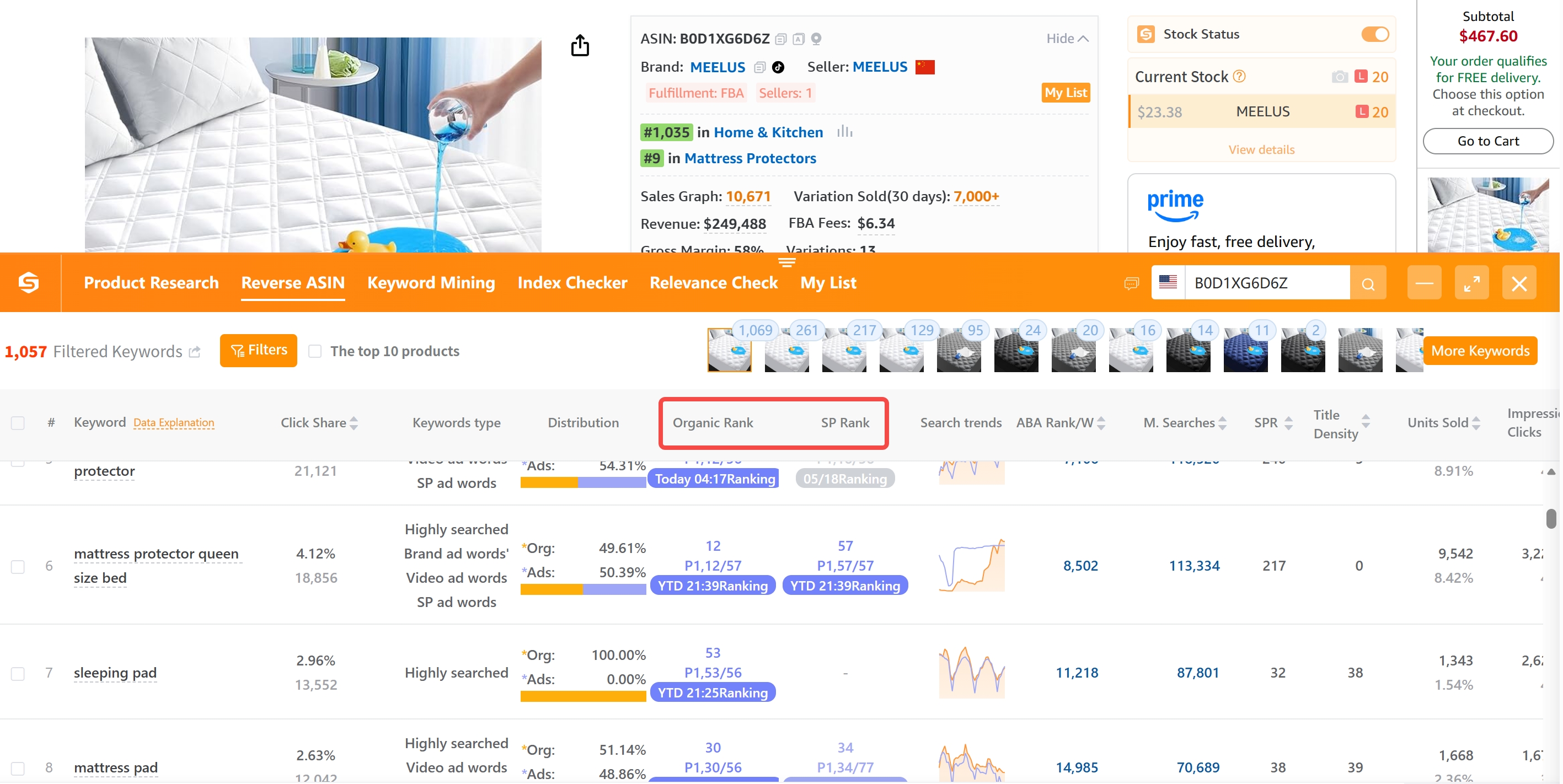This screenshot has width=1563, height=784.
Task: Click the Go to Cart button
Action: 1488,141
